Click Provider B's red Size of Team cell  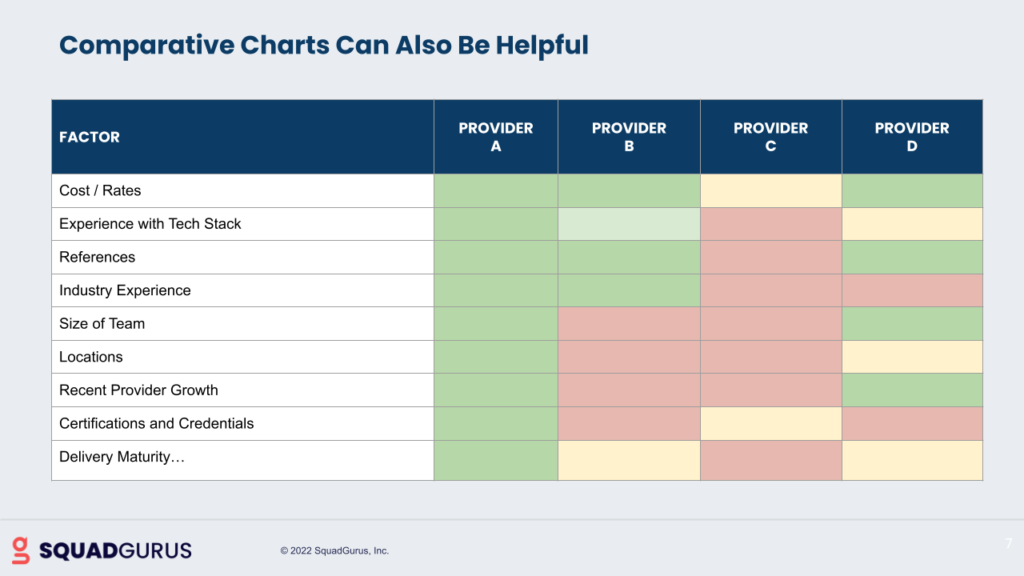pyautogui.click(x=629, y=323)
